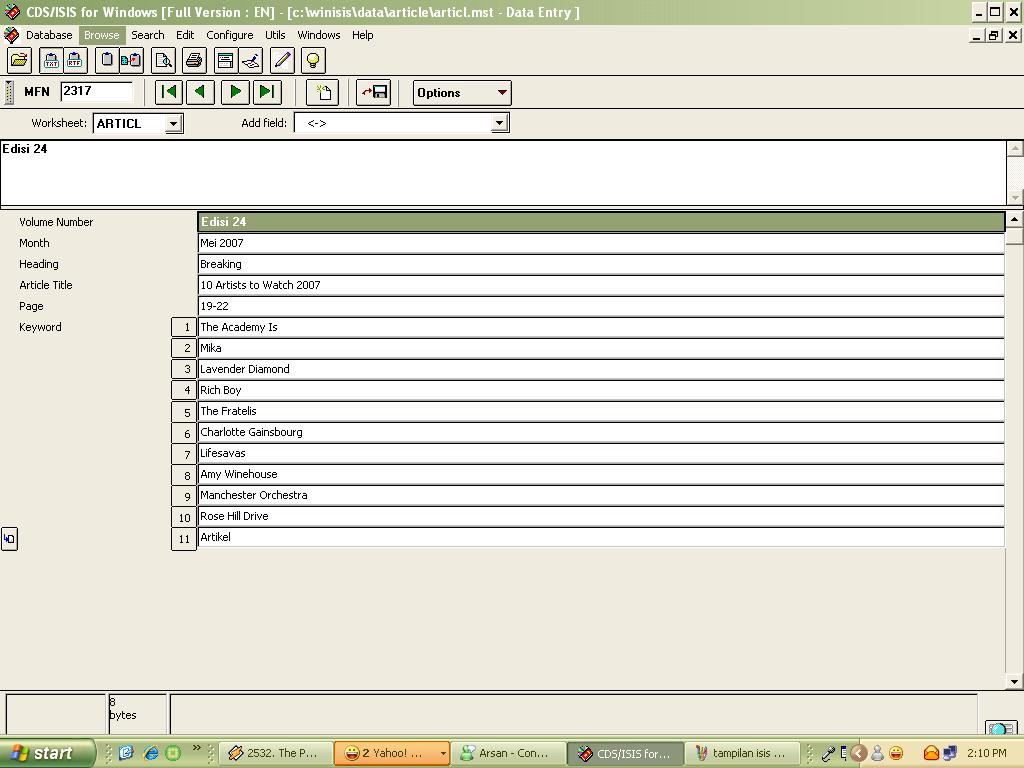Screen dimensions: 1024x768
Task: Click keyword field Artikel
Action: coord(601,537)
